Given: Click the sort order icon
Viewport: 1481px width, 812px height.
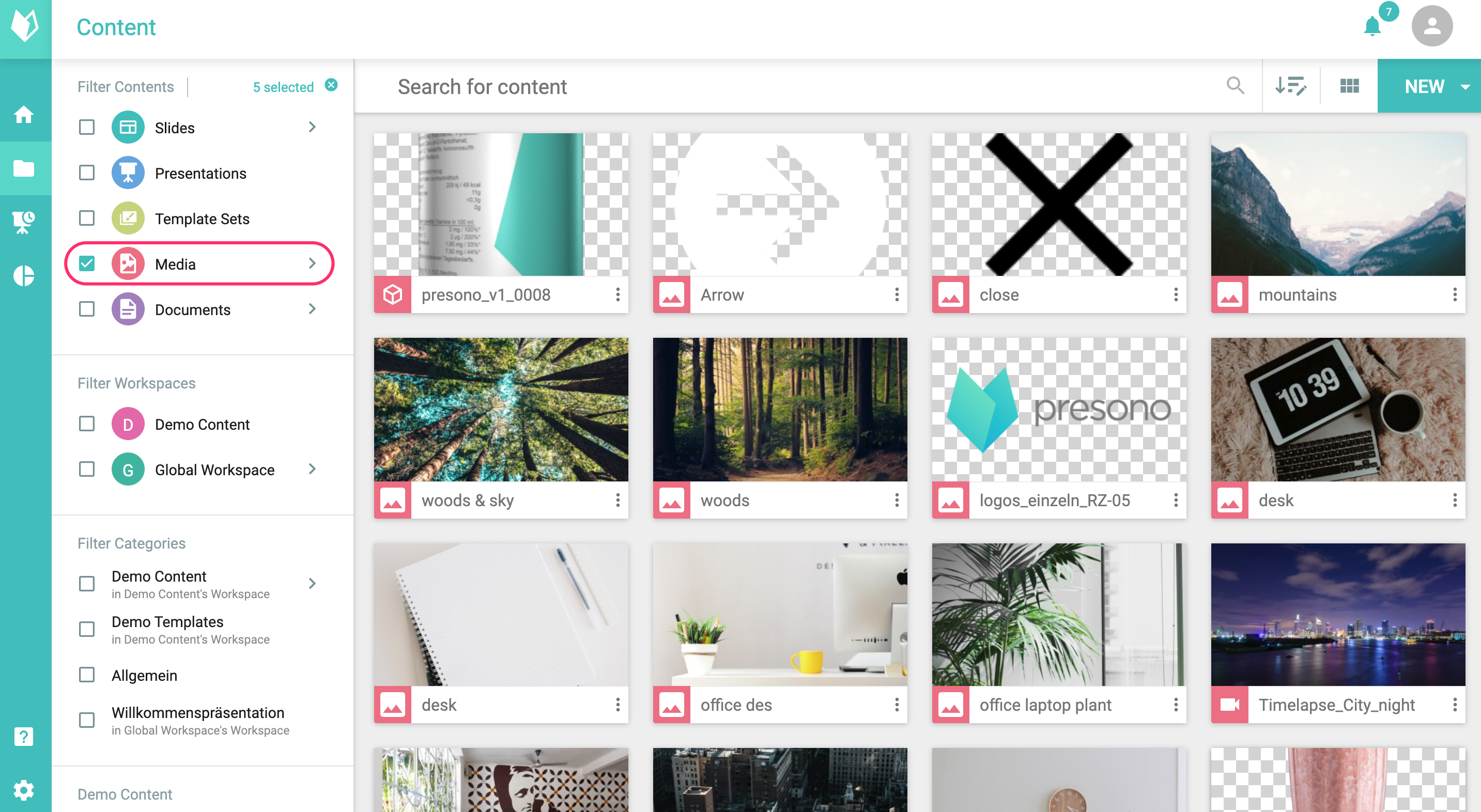Looking at the screenshot, I should (1290, 86).
